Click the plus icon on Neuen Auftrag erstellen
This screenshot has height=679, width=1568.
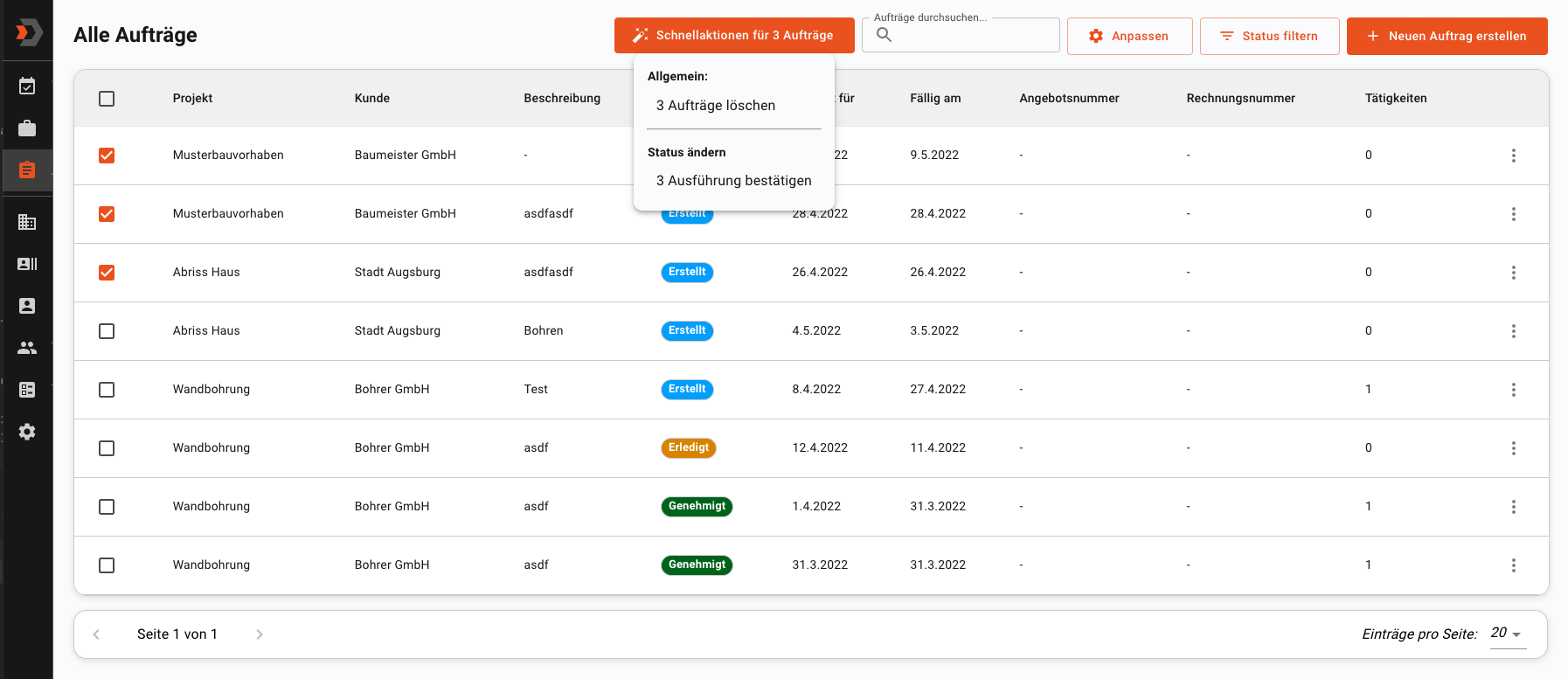coord(1373,36)
